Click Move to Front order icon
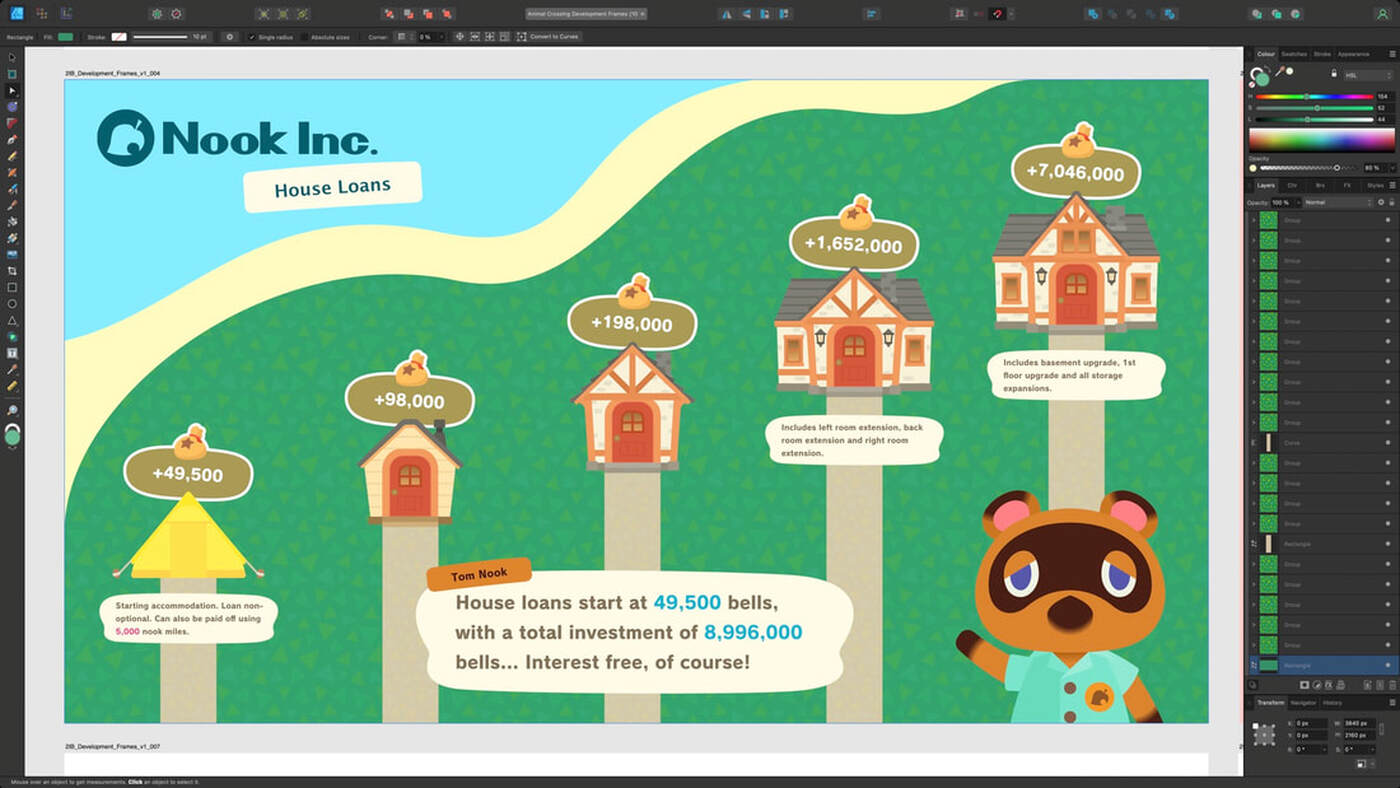Screen dimensions: 1400x788 [x=447, y=14]
